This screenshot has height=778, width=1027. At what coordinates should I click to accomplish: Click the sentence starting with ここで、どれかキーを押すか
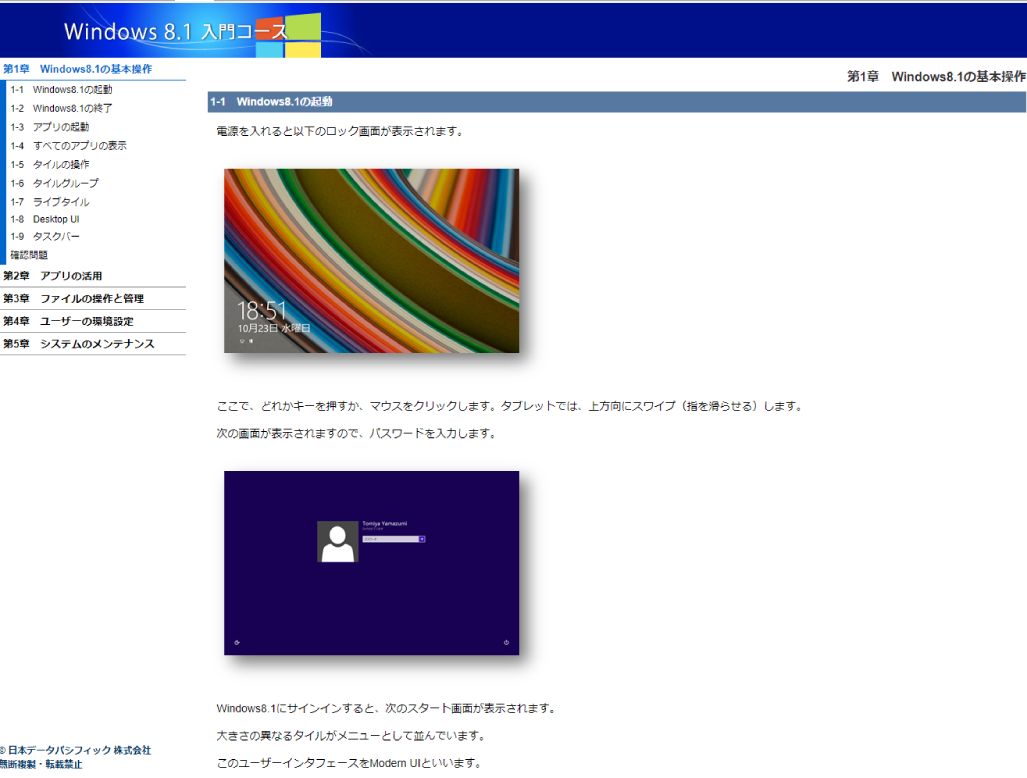coord(510,406)
